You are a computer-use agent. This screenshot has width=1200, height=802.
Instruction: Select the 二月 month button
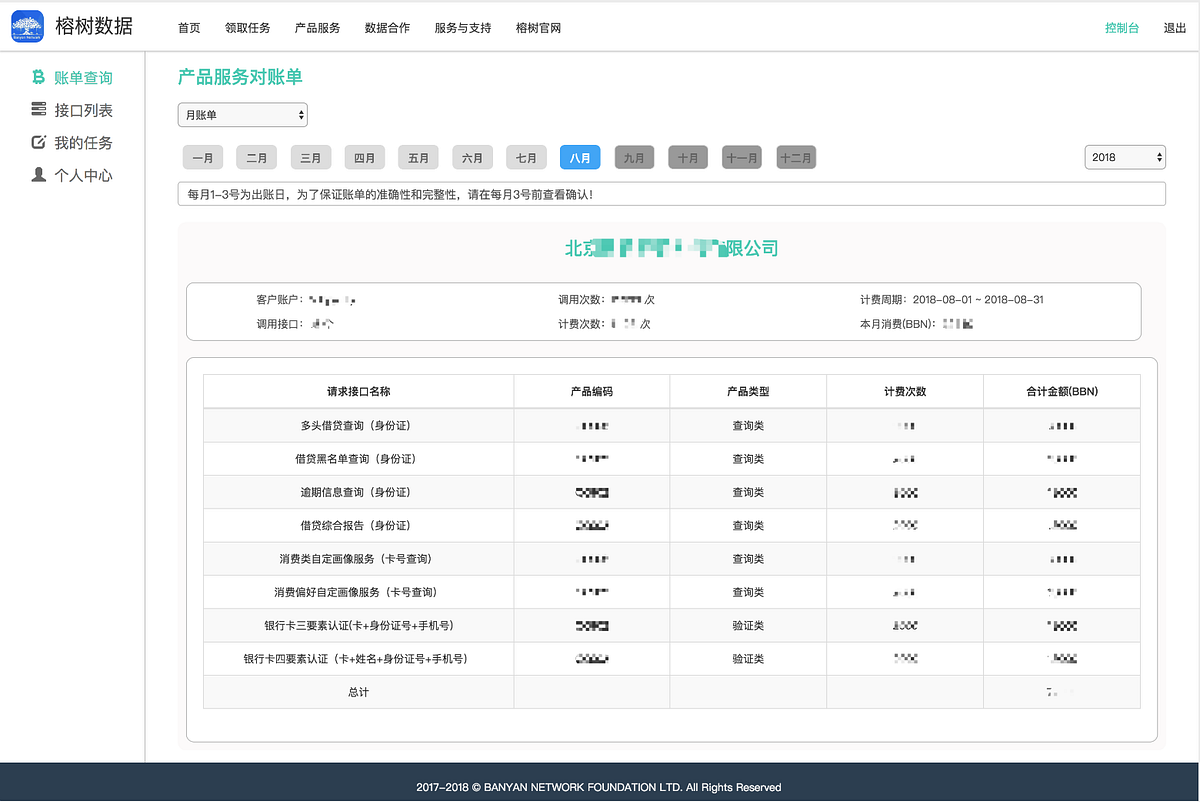(257, 157)
